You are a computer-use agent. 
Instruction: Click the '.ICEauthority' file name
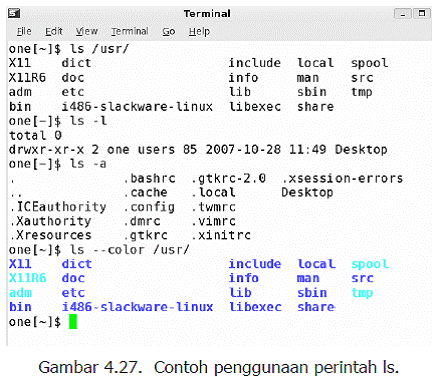point(58,207)
